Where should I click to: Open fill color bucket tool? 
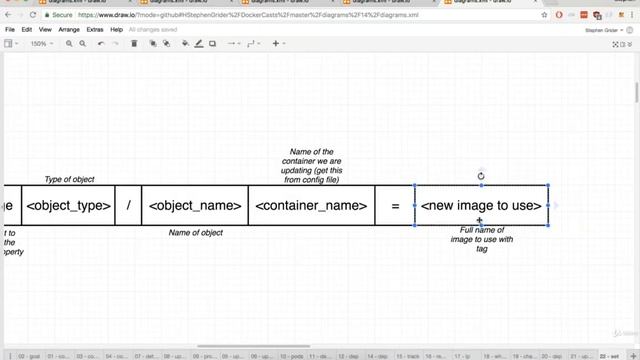click(x=185, y=43)
